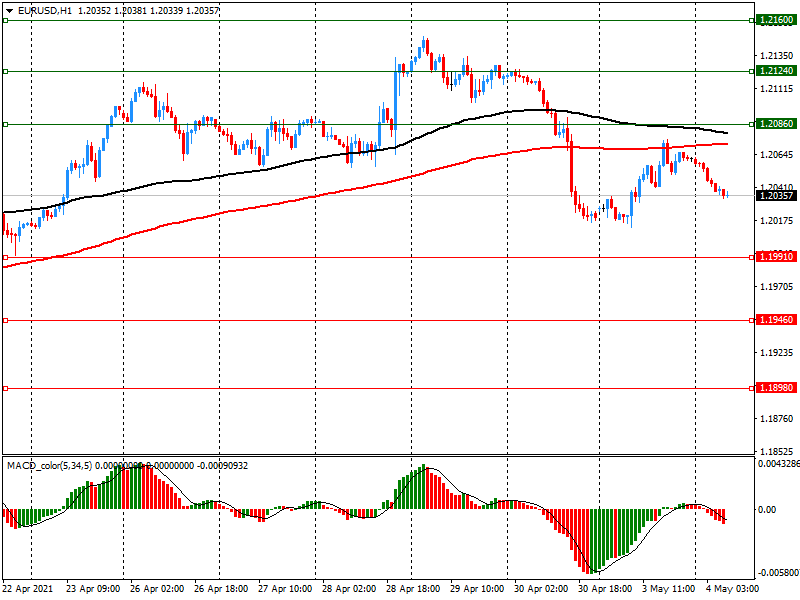The height and width of the screenshot is (600, 800).
Task: Click the 28 Apr 18:00 time axis label
Action: tap(413, 589)
